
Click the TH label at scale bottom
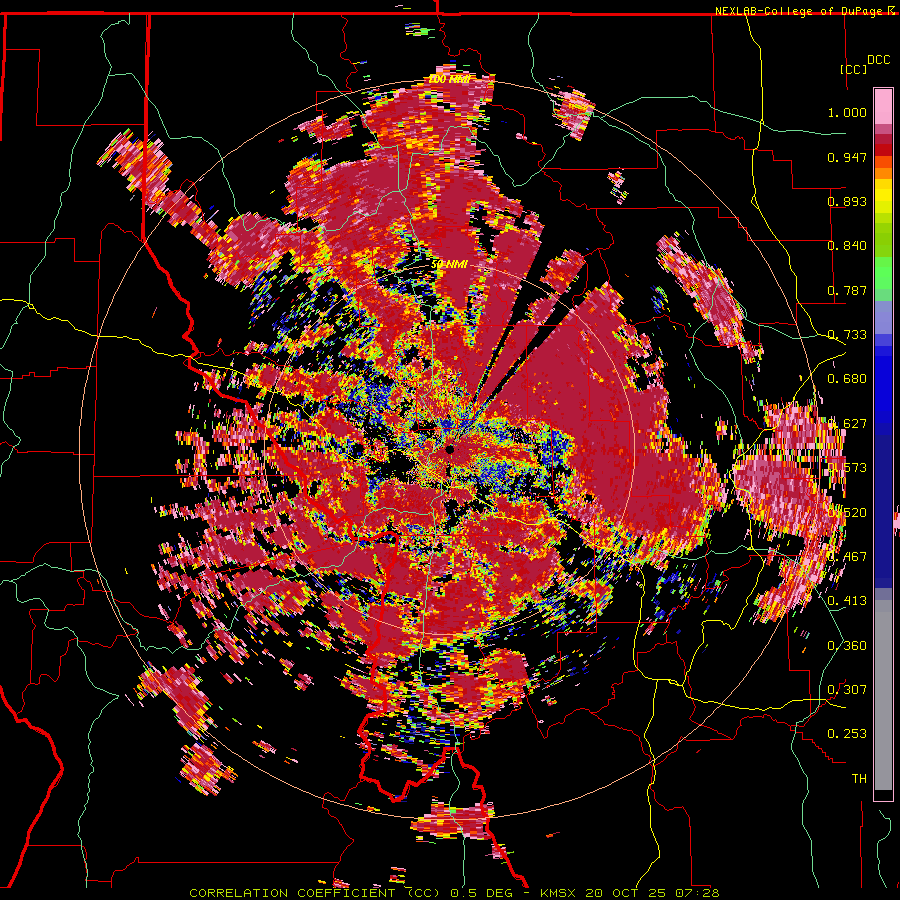coord(859,779)
